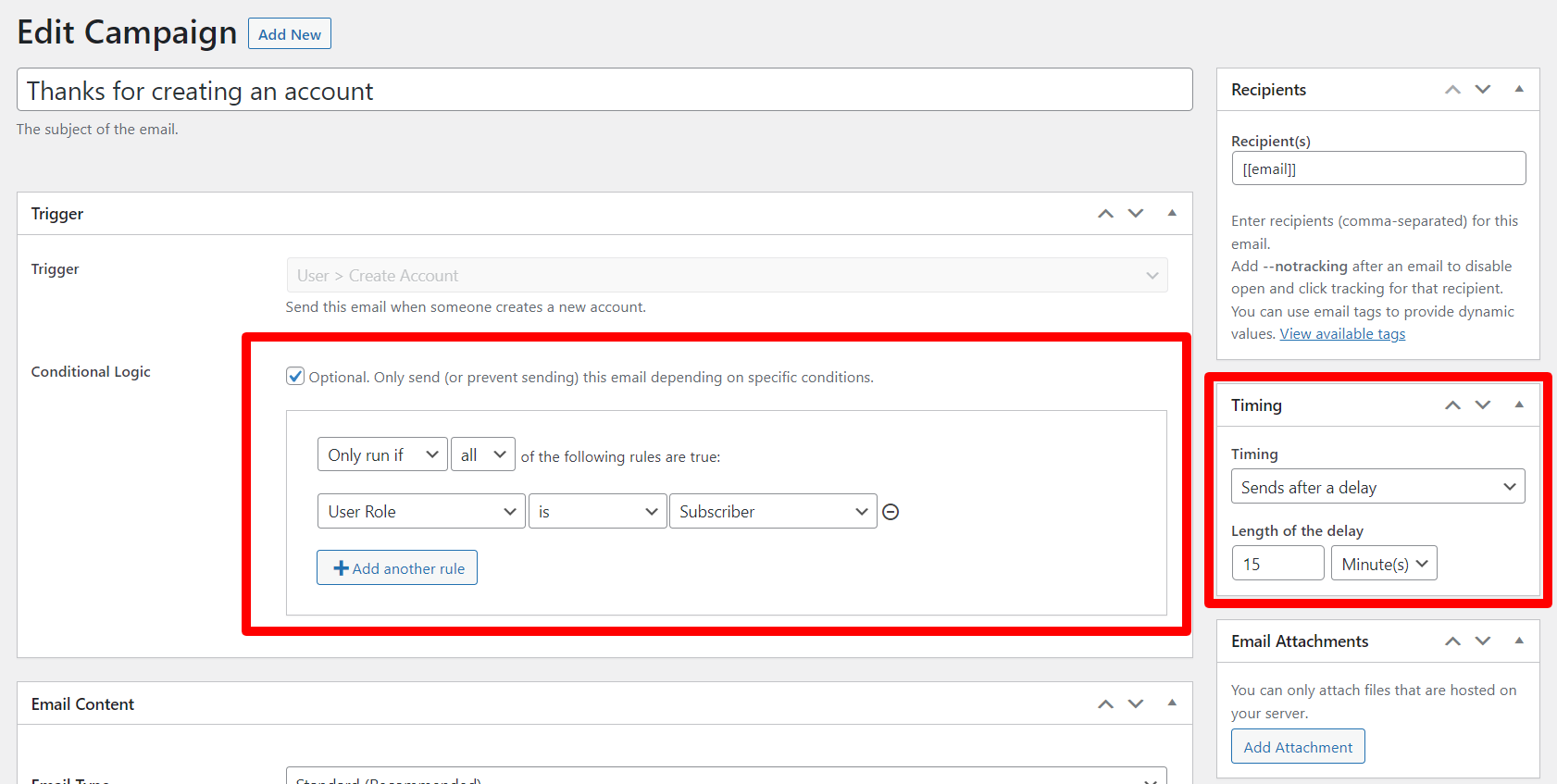Move Trigger panel up with arrow
The height and width of the screenshot is (784, 1557).
1105,214
